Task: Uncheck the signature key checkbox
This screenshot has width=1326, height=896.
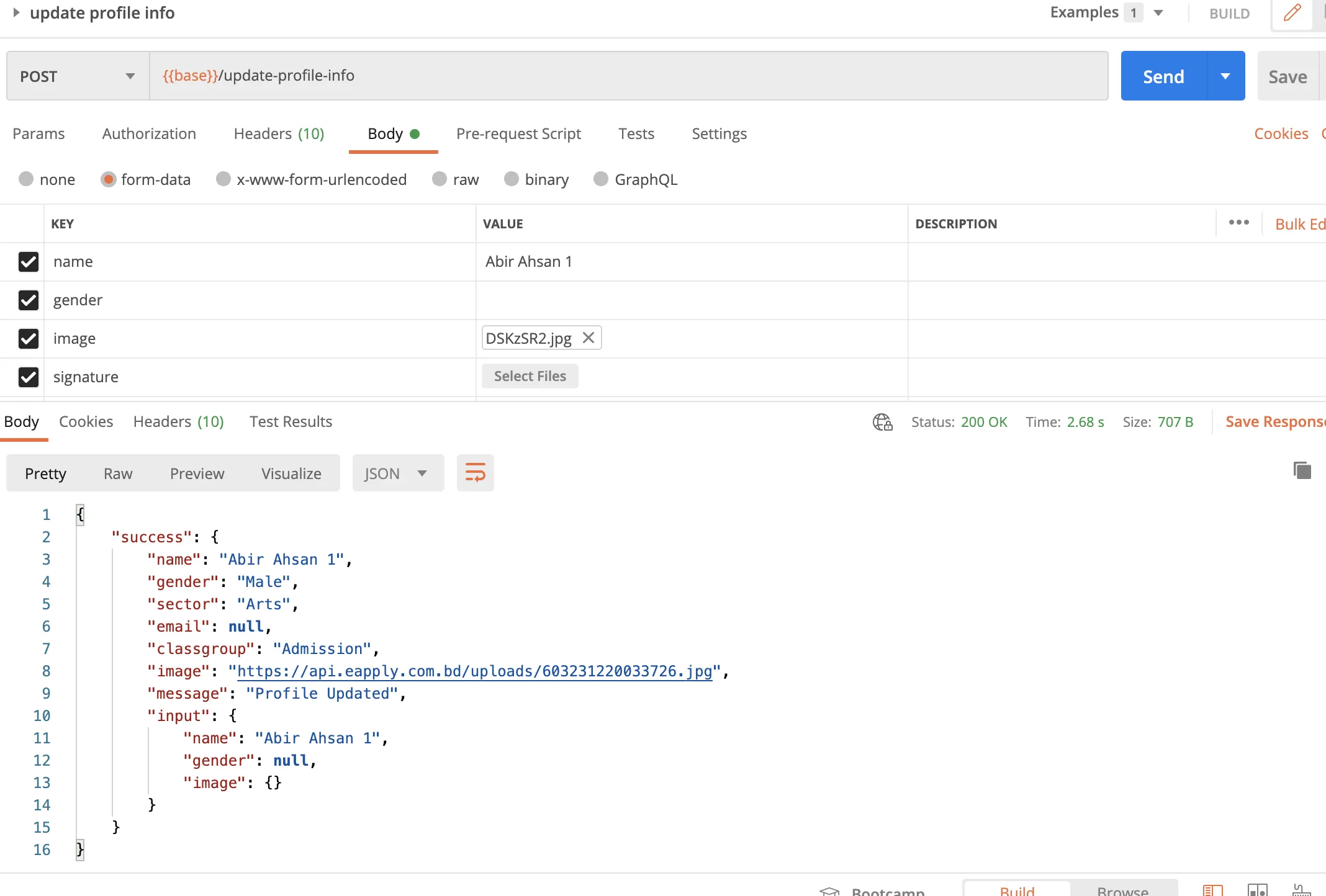Action: tap(29, 377)
